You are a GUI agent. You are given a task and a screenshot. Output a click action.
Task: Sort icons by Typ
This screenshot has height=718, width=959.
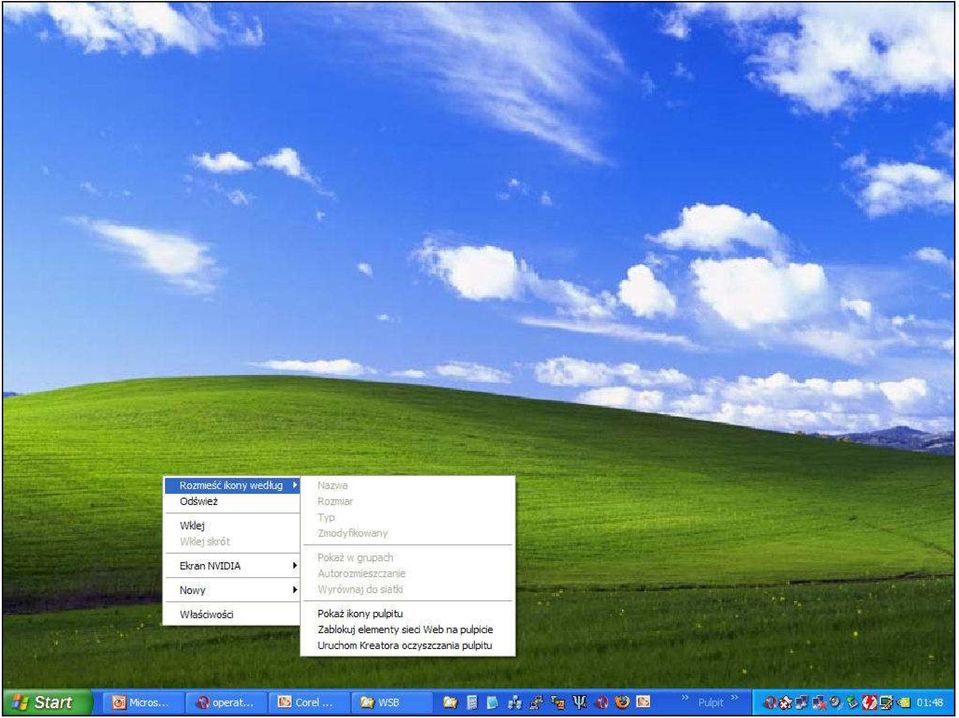coord(408,517)
